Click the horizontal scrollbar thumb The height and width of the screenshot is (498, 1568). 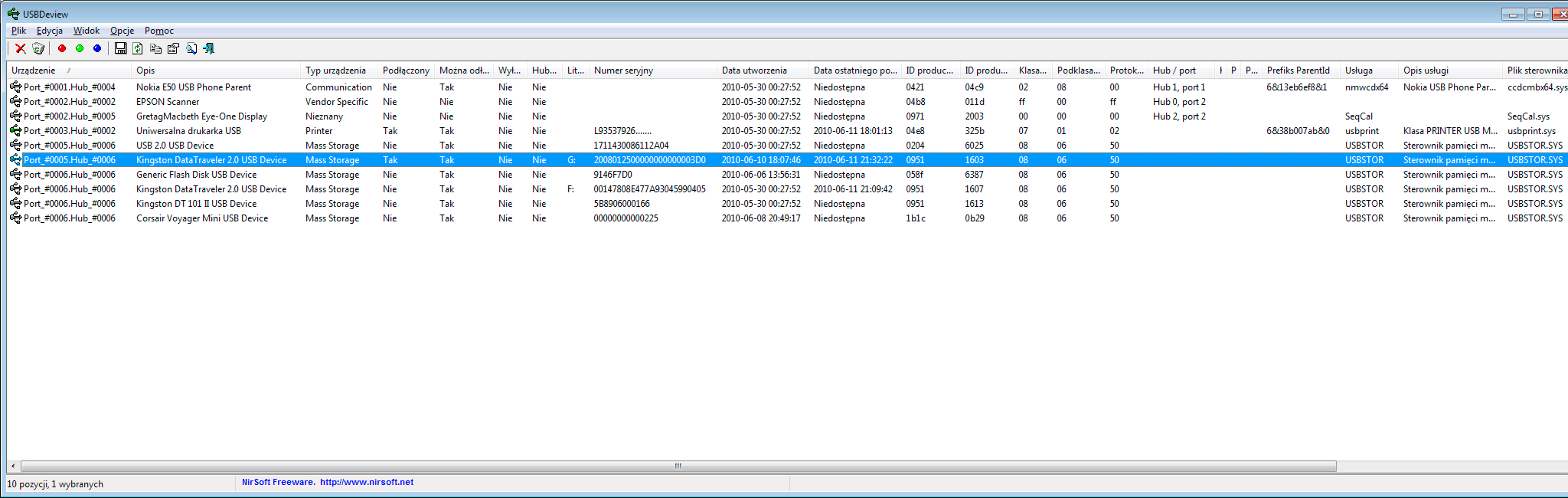click(x=678, y=466)
